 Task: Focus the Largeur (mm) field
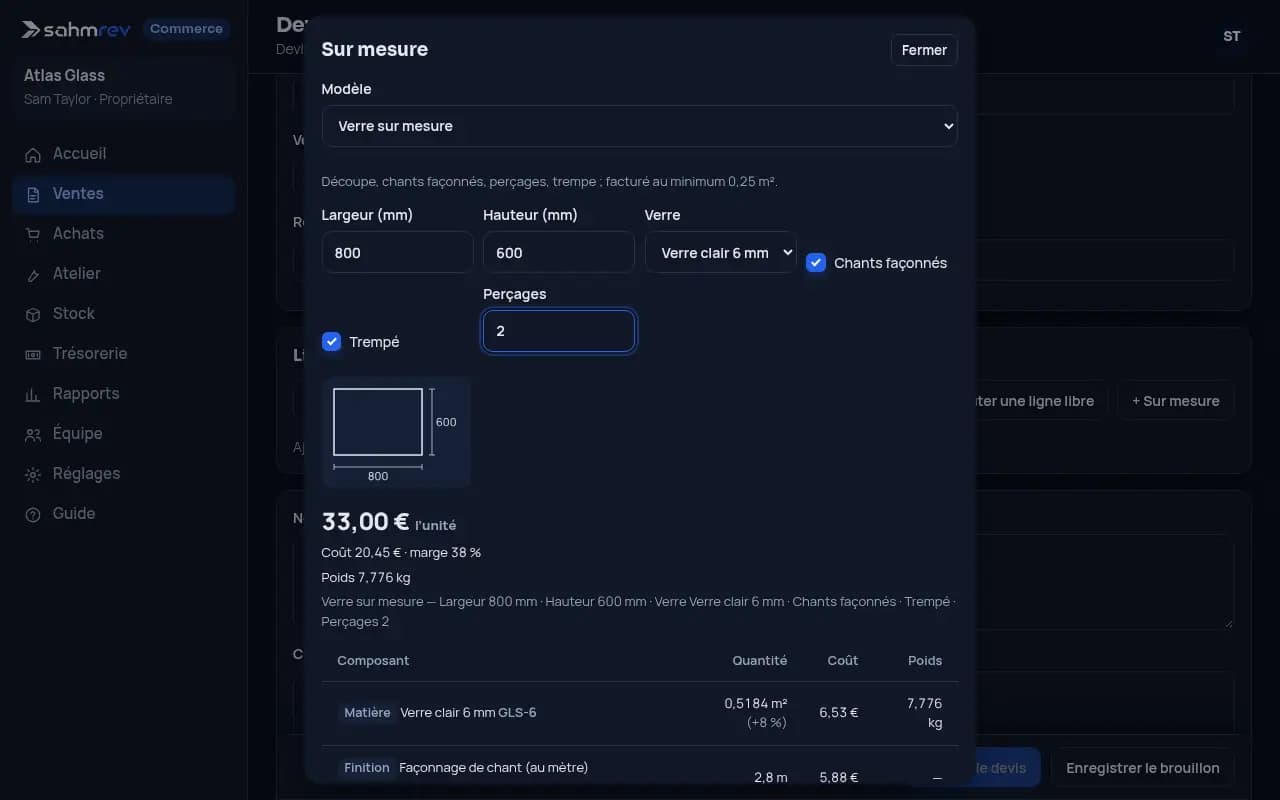point(397,252)
